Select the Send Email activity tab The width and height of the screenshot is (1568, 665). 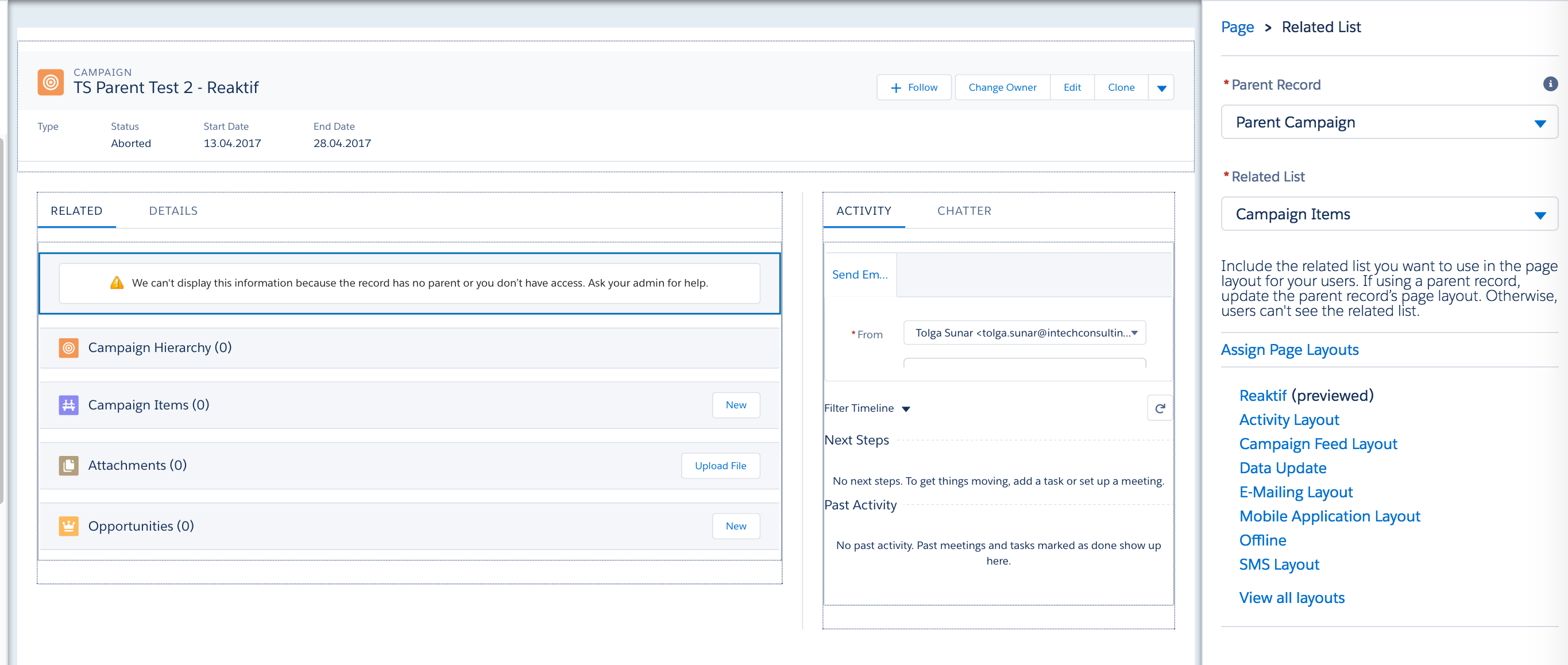(859, 275)
